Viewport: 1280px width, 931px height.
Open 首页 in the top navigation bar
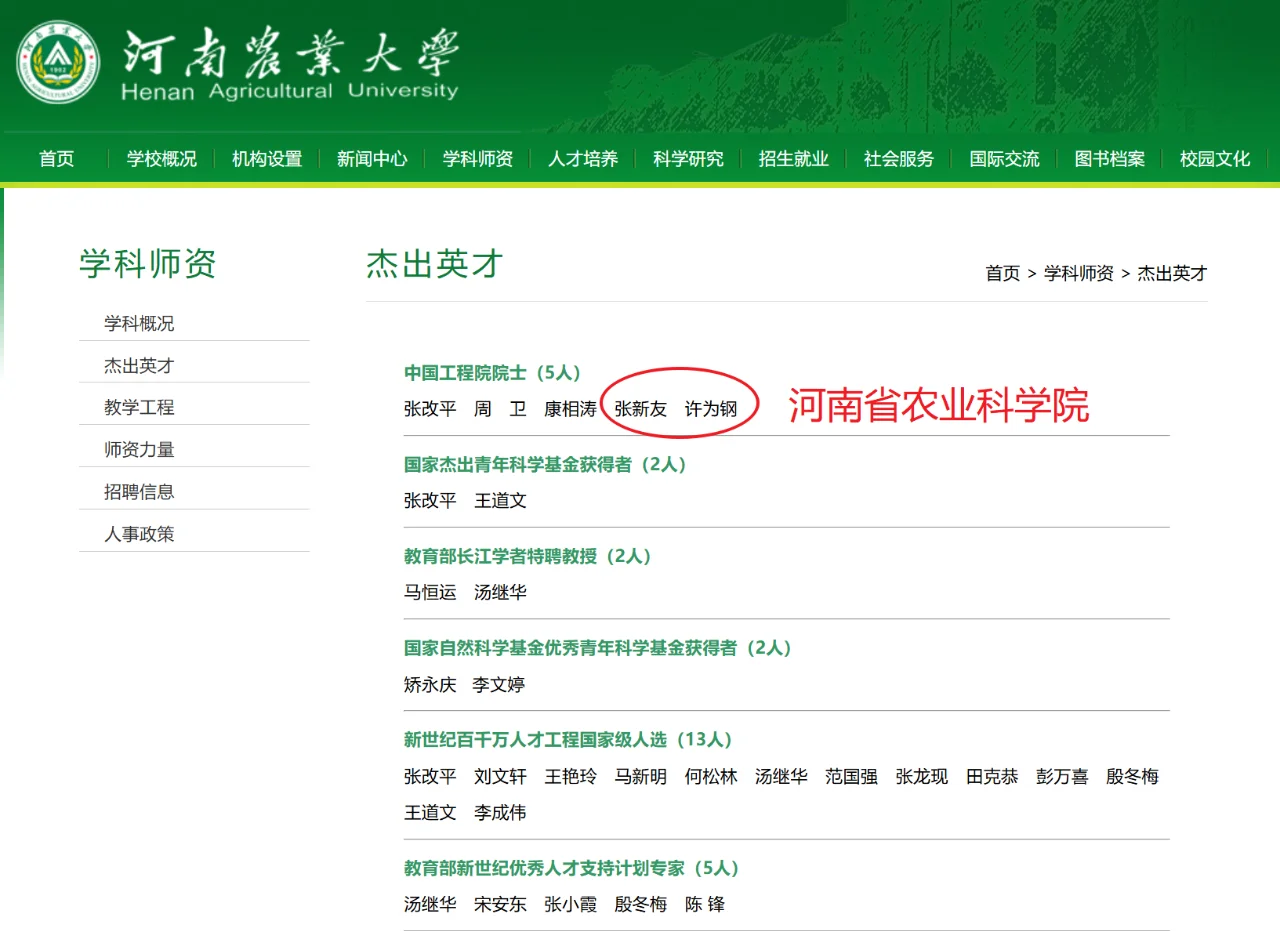(x=57, y=159)
